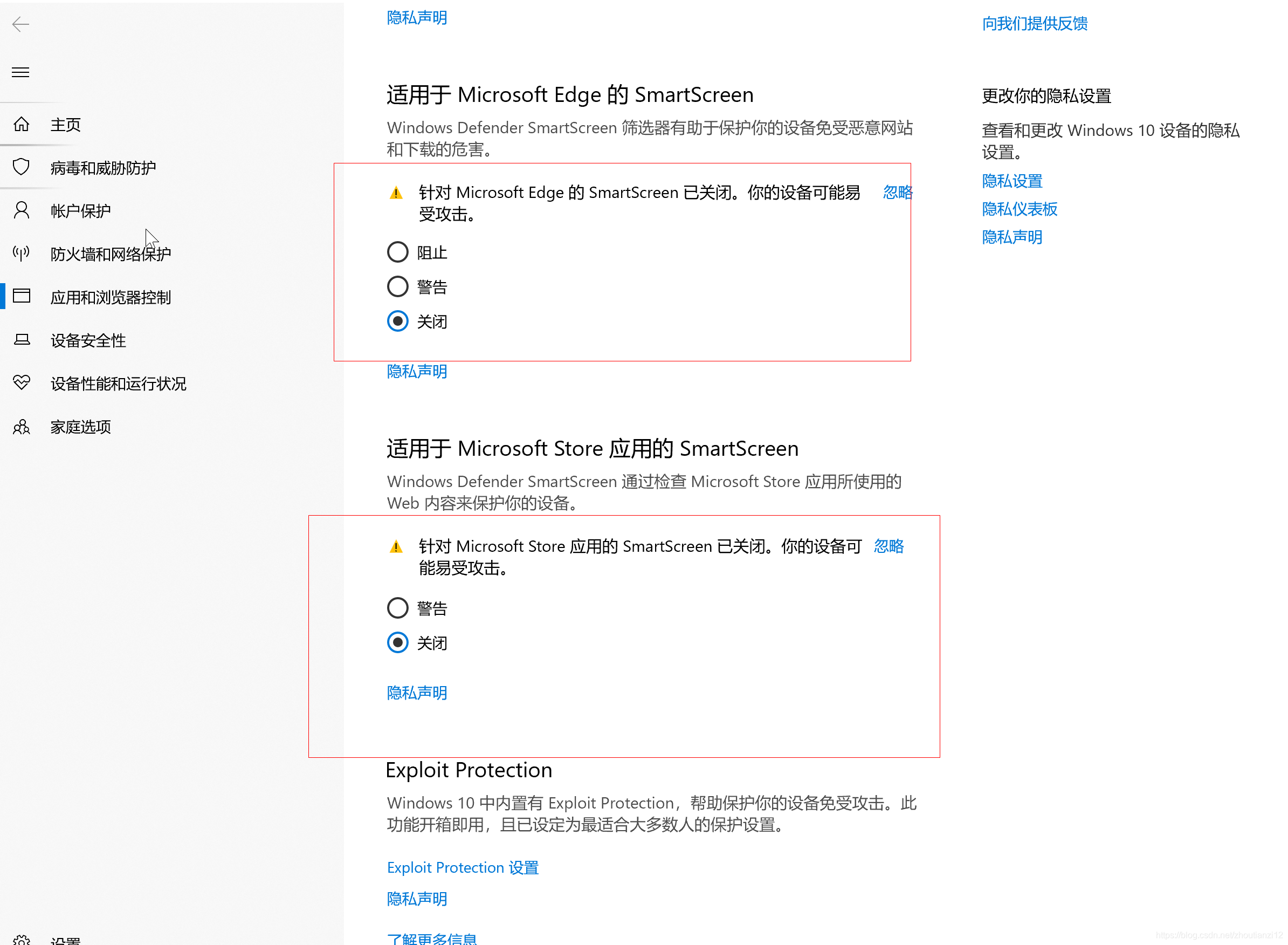Click the back arrow icon
The image size is (1288, 945).
(20, 24)
